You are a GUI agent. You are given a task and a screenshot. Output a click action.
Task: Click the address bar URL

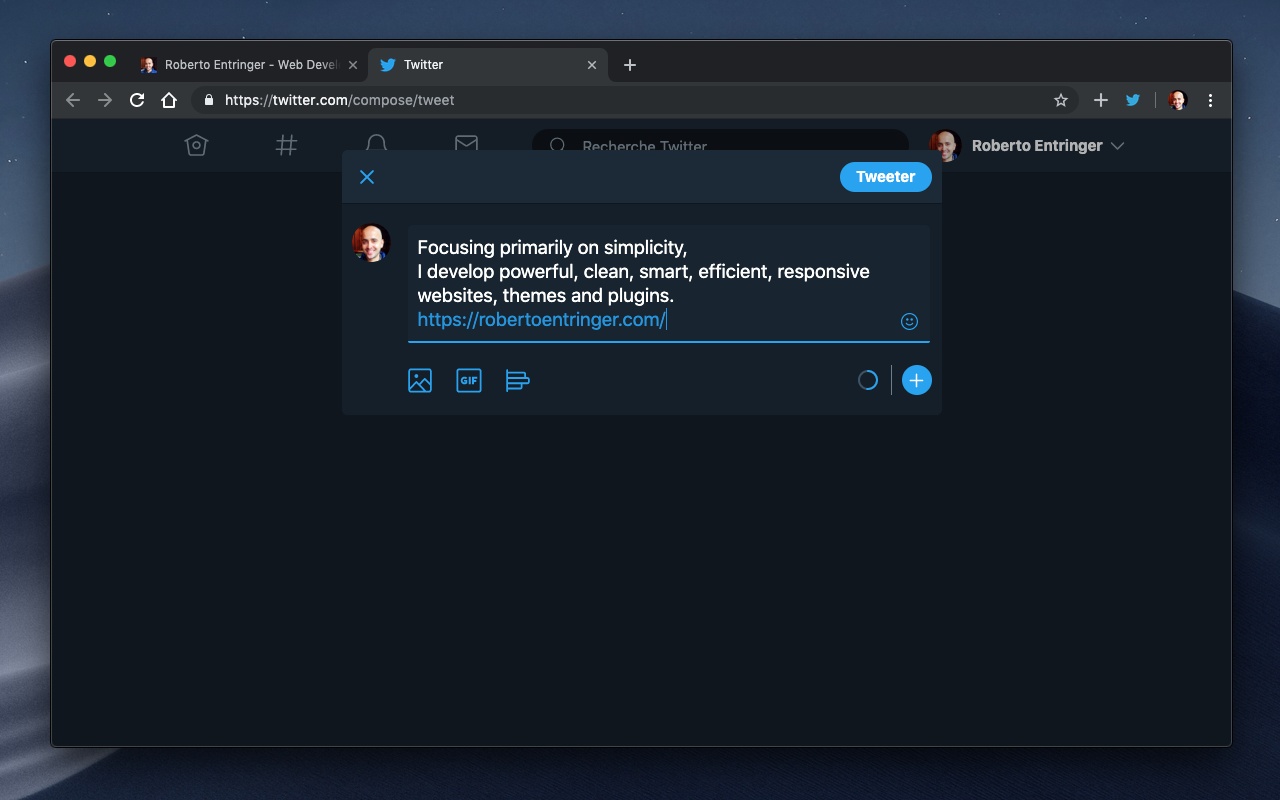pyautogui.click(x=339, y=100)
